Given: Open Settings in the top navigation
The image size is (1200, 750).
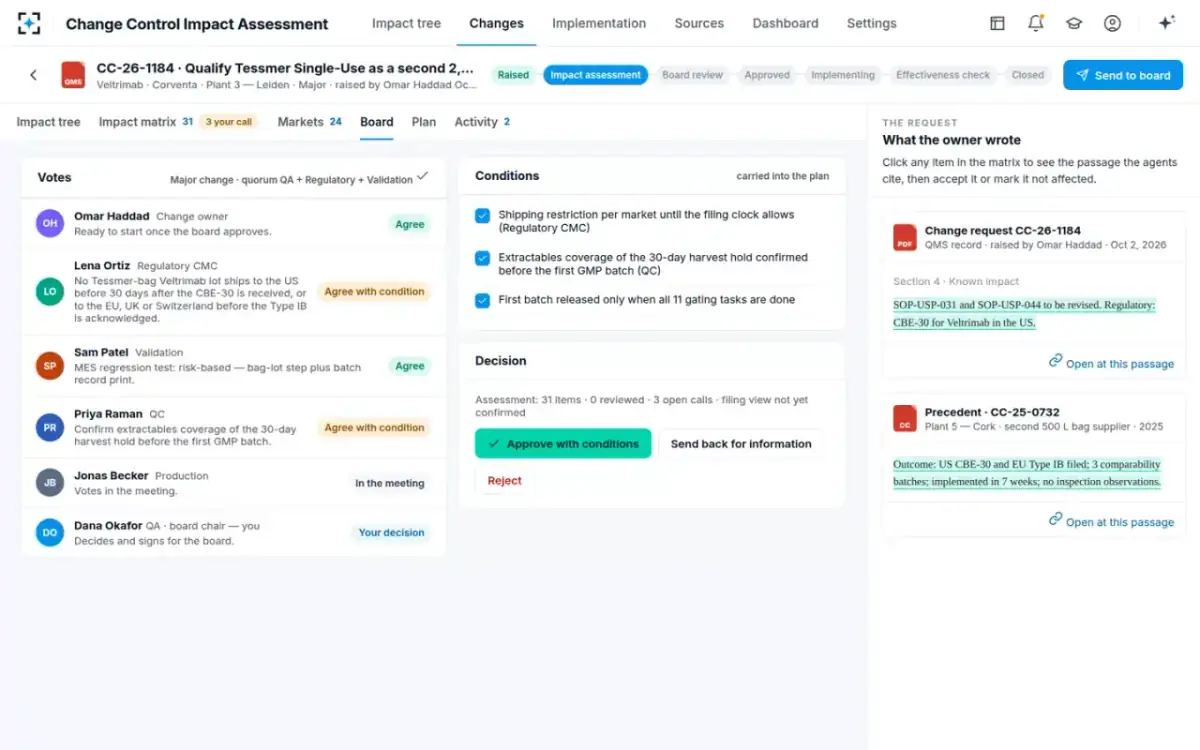Looking at the screenshot, I should 871,23.
